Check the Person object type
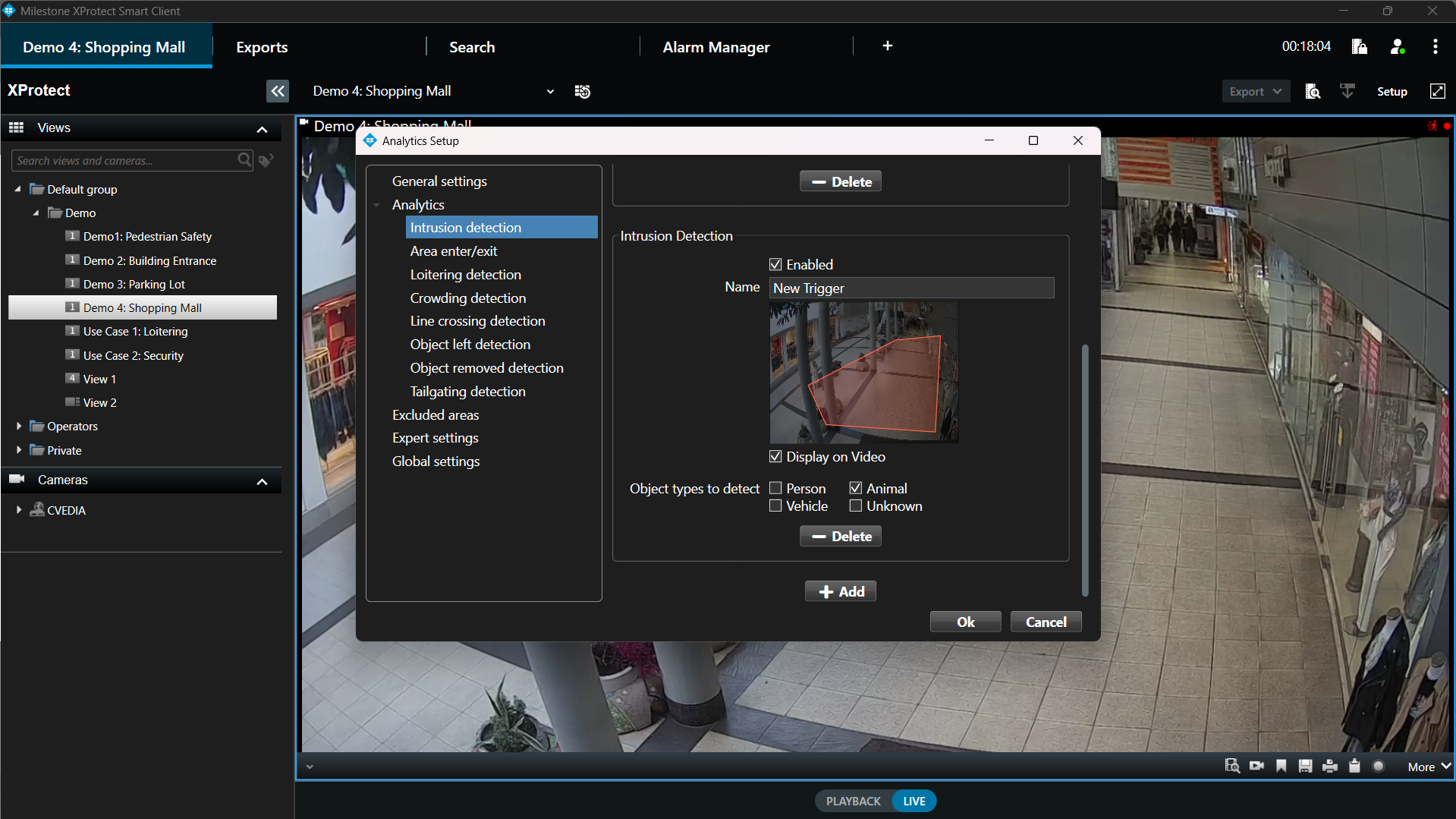This screenshot has width=1456, height=819. tap(775, 488)
